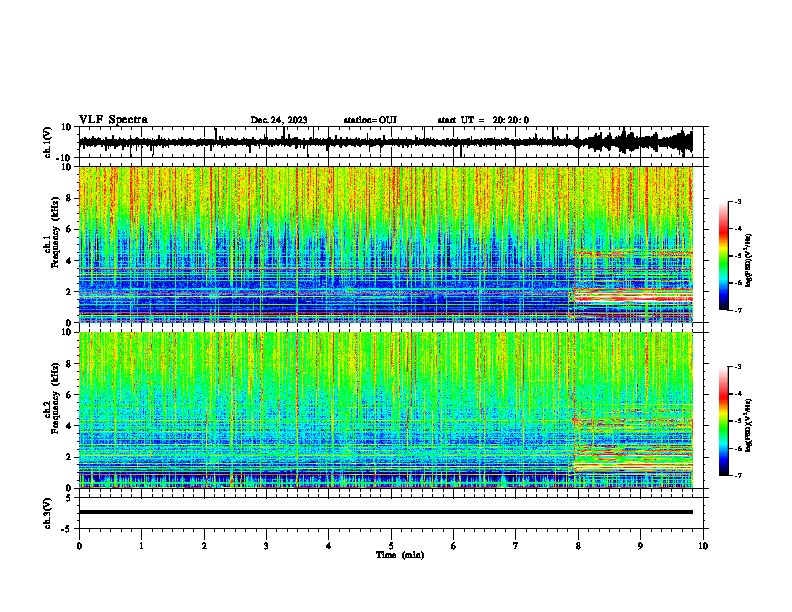Click the "-3" label on ch.1 color bar
Screen dimensions: 792x612
[x=738, y=201]
